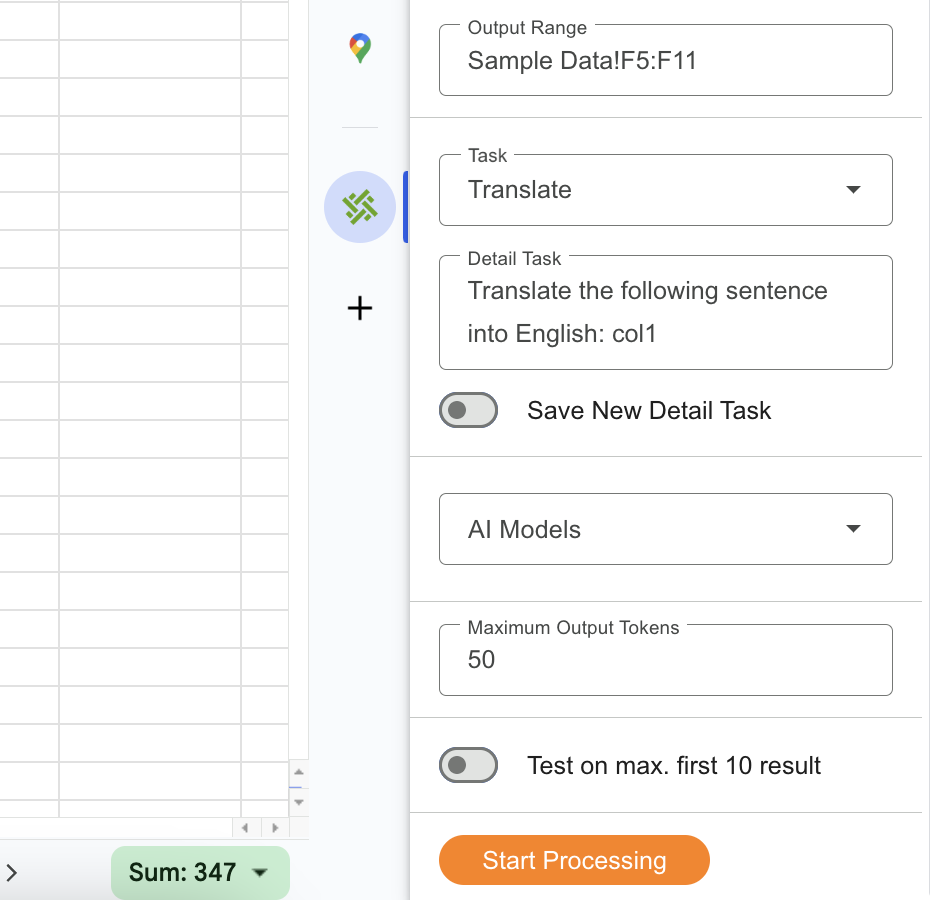Select an empty cell in the spreadsheet grid
This screenshot has height=900, width=930.
150,400
